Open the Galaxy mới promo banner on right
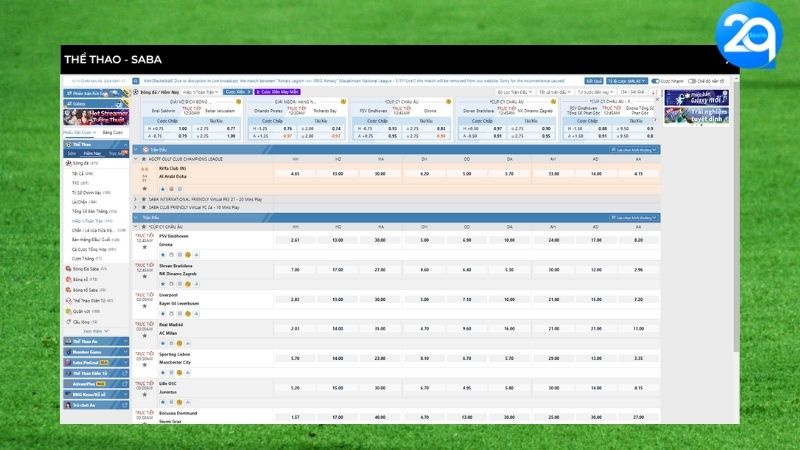The image size is (800, 450). [696, 98]
